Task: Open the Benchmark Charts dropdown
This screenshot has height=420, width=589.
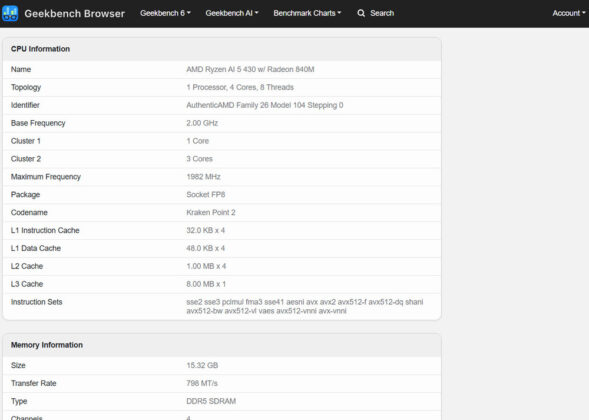Action: pos(307,13)
